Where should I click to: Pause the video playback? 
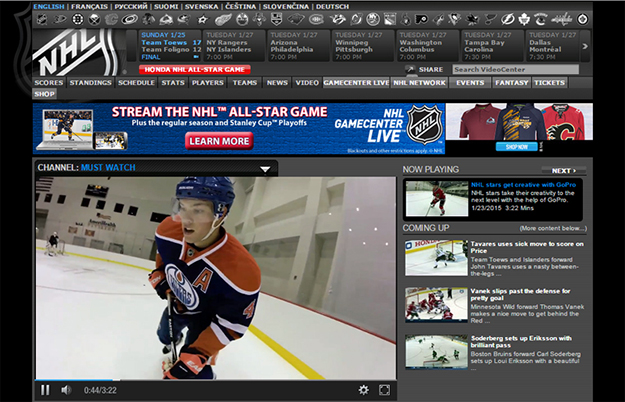(x=45, y=389)
